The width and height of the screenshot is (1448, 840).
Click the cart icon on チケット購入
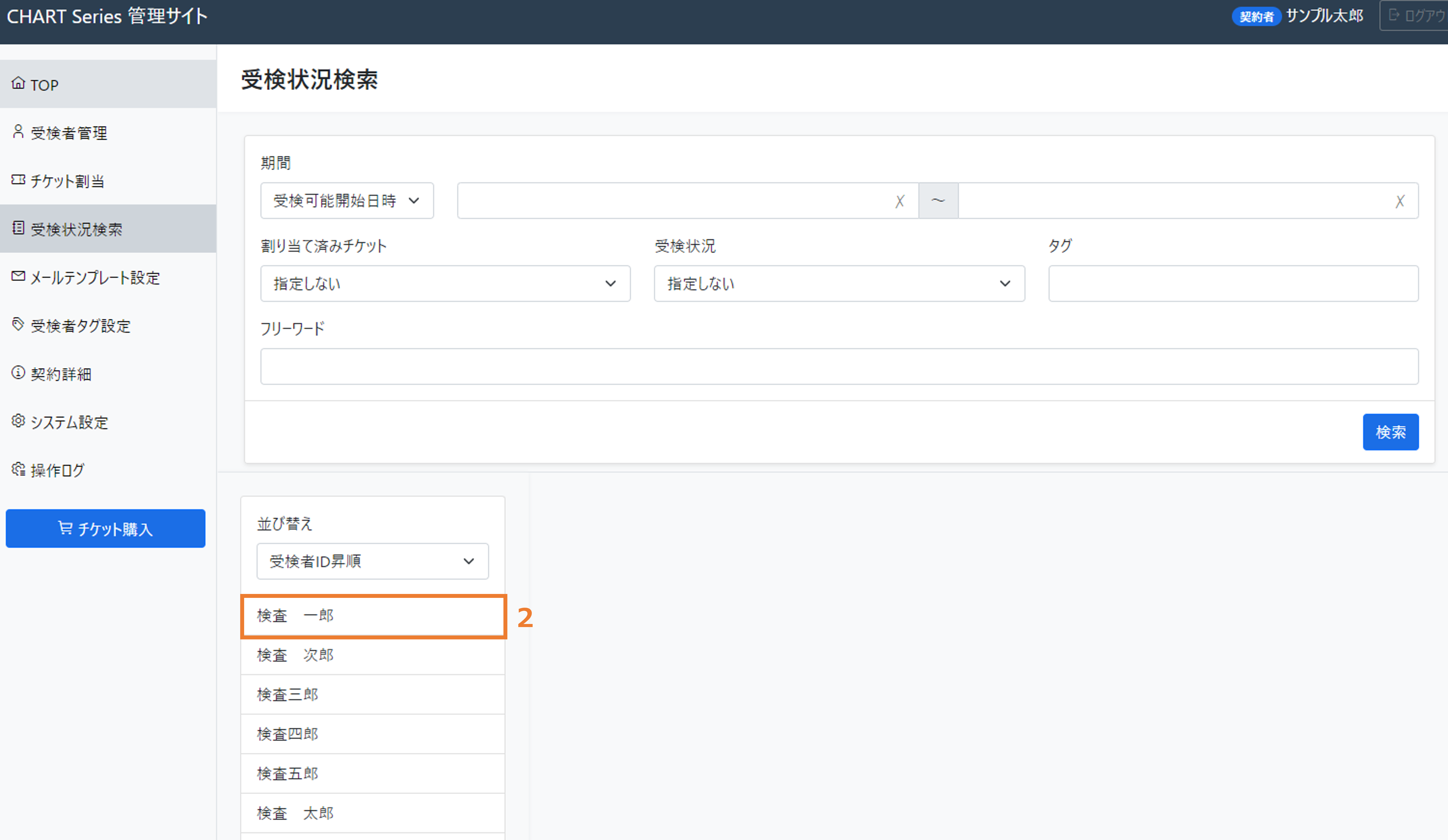(x=65, y=528)
